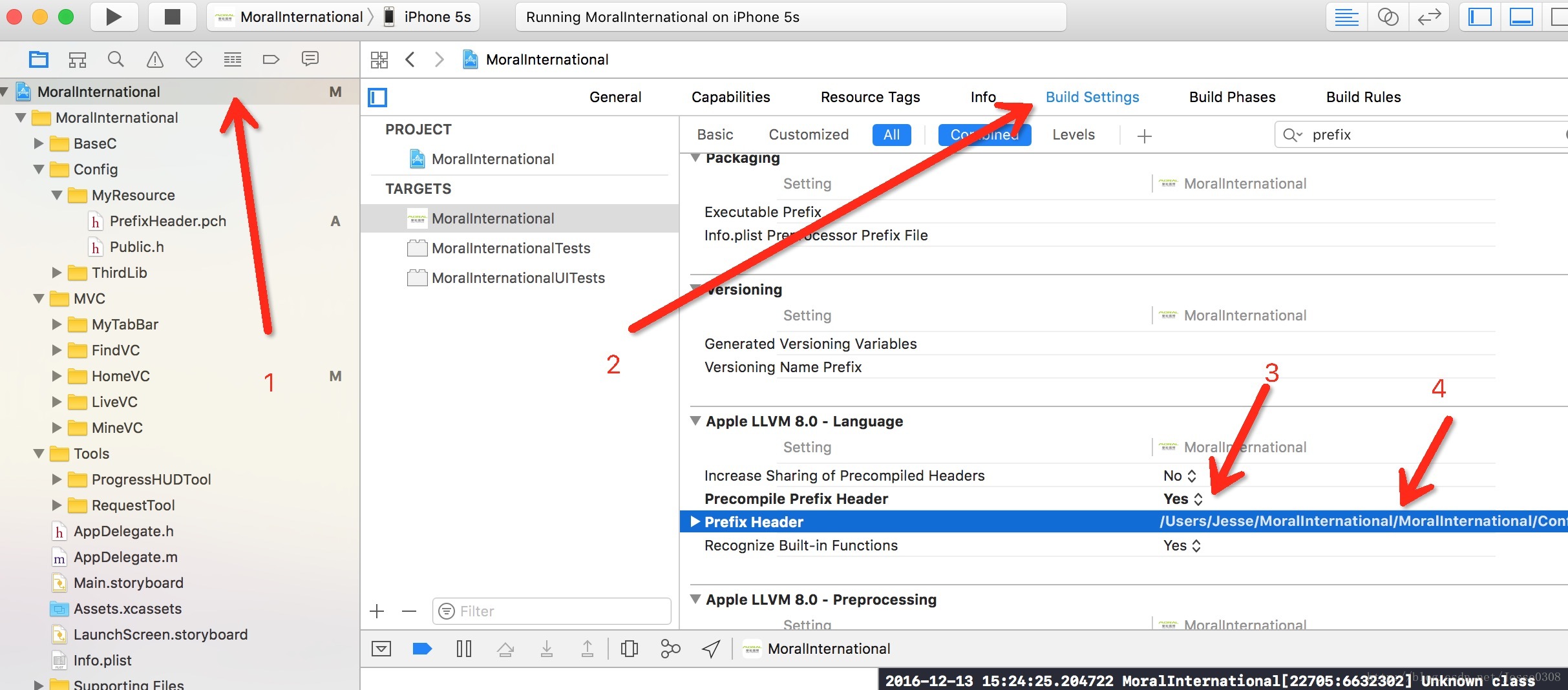1568x690 pixels.
Task: Click the Step out icon
Action: coord(588,649)
